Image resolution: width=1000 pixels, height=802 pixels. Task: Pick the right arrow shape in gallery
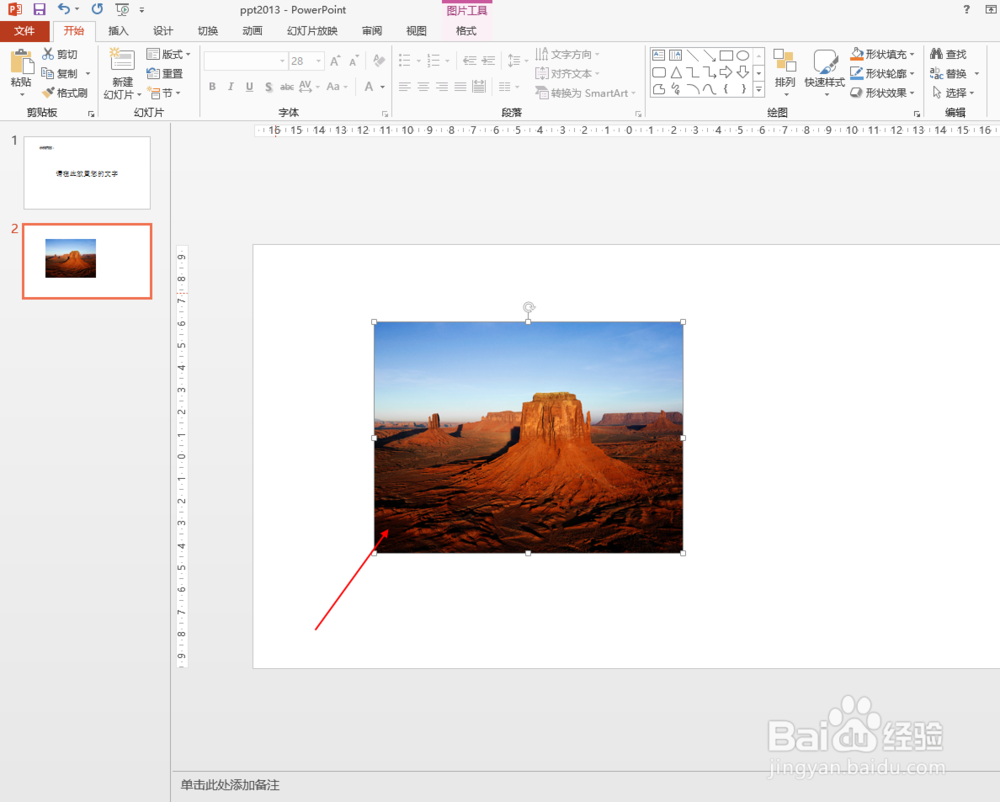click(x=726, y=72)
